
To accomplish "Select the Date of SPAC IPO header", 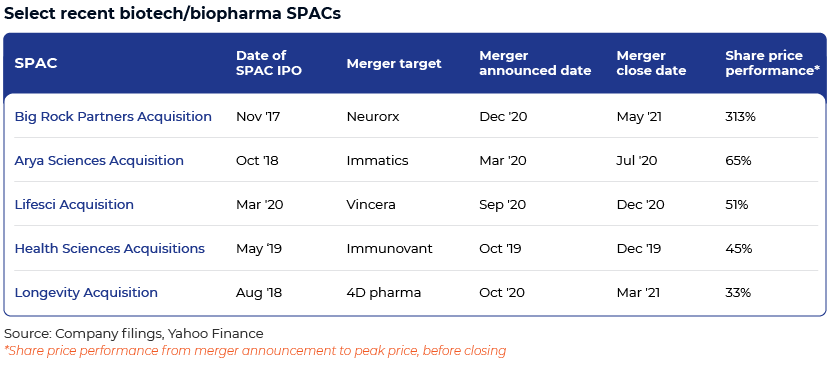I will (269, 63).
